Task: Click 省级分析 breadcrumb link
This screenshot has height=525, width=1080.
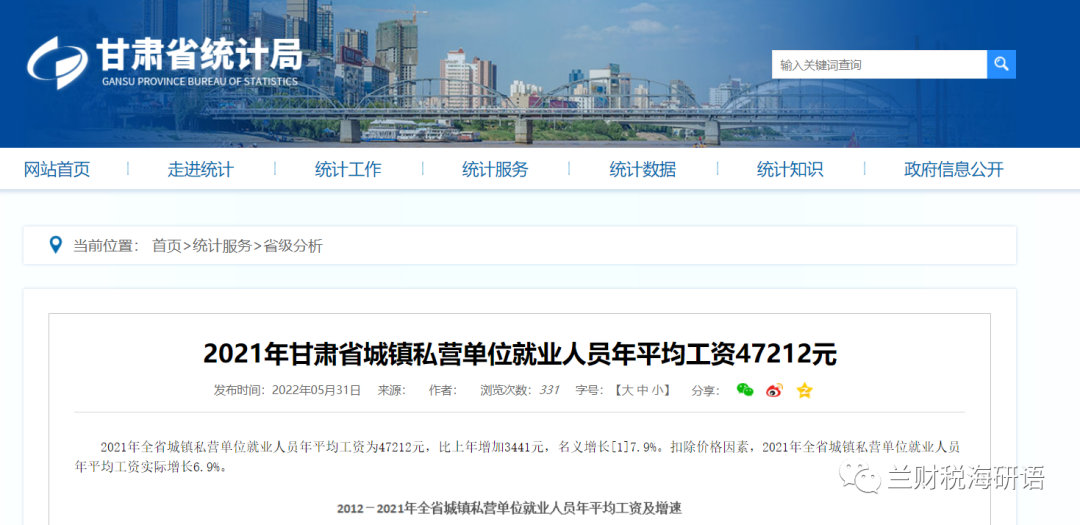Action: (293, 245)
